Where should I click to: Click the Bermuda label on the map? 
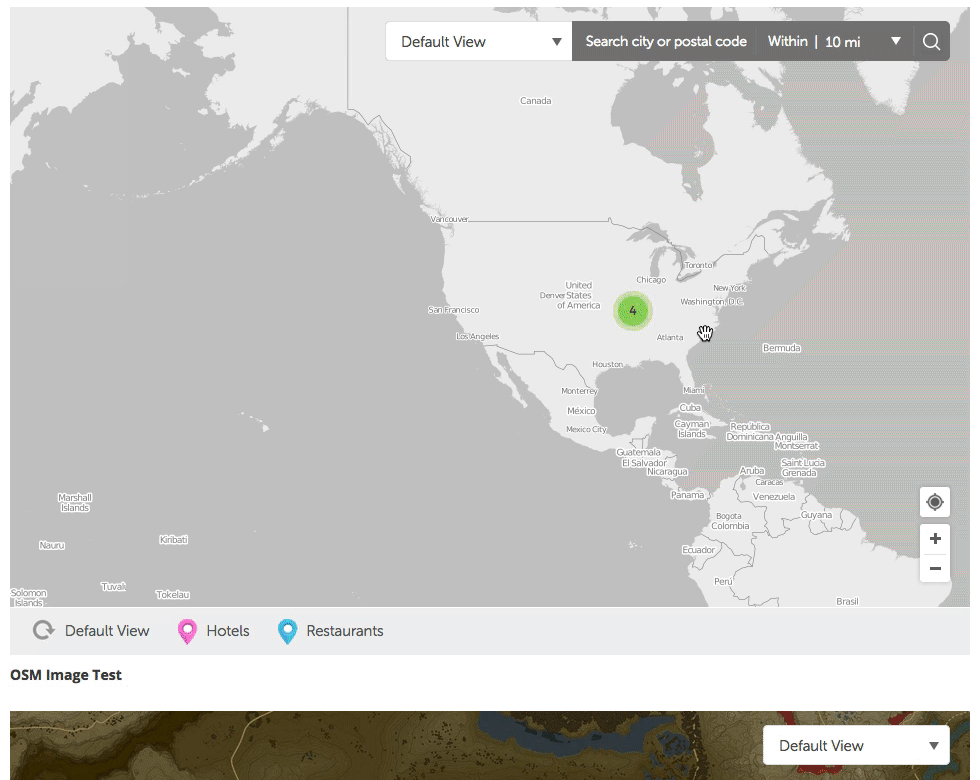point(781,348)
